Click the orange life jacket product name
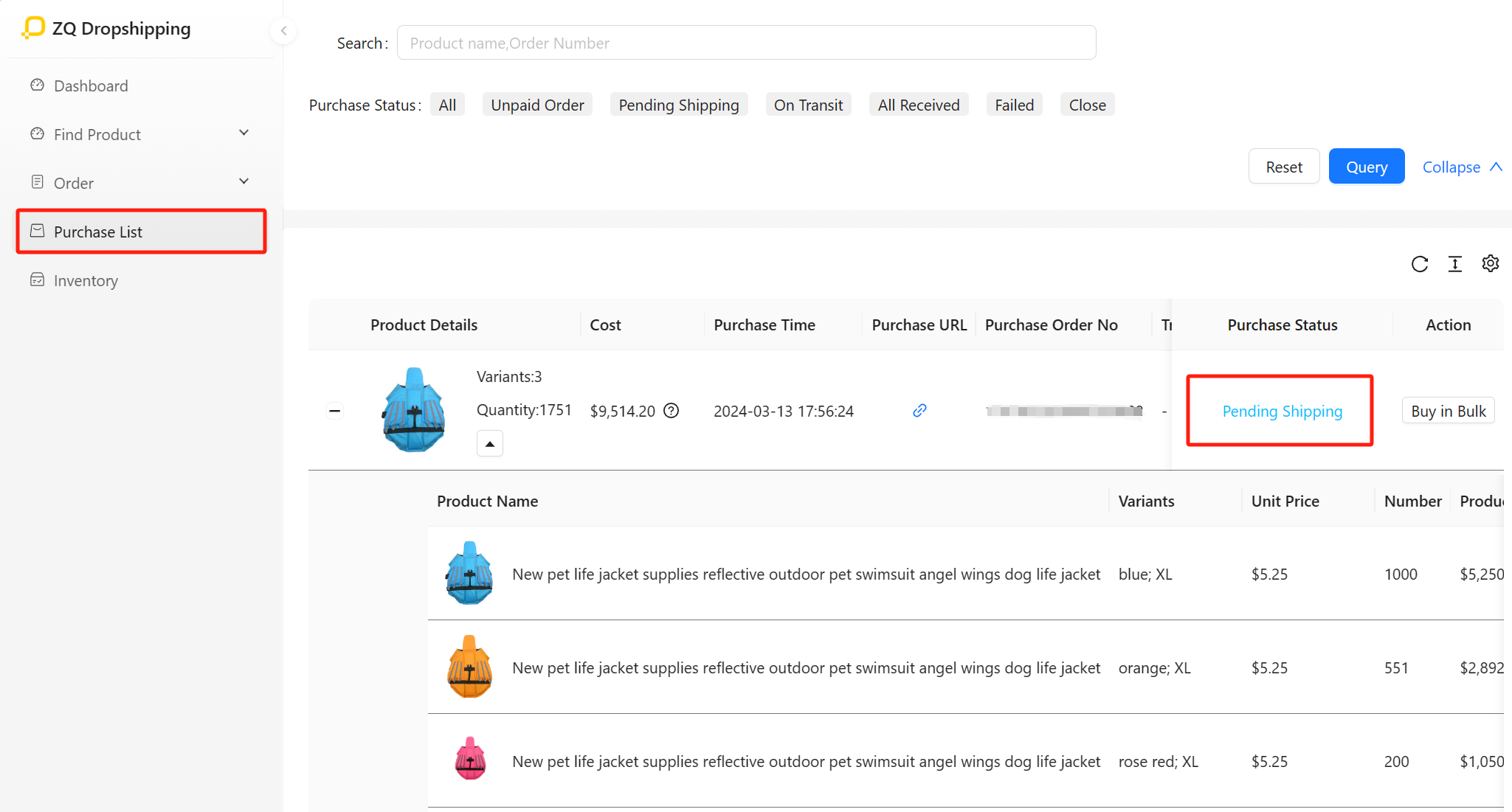 [806, 667]
